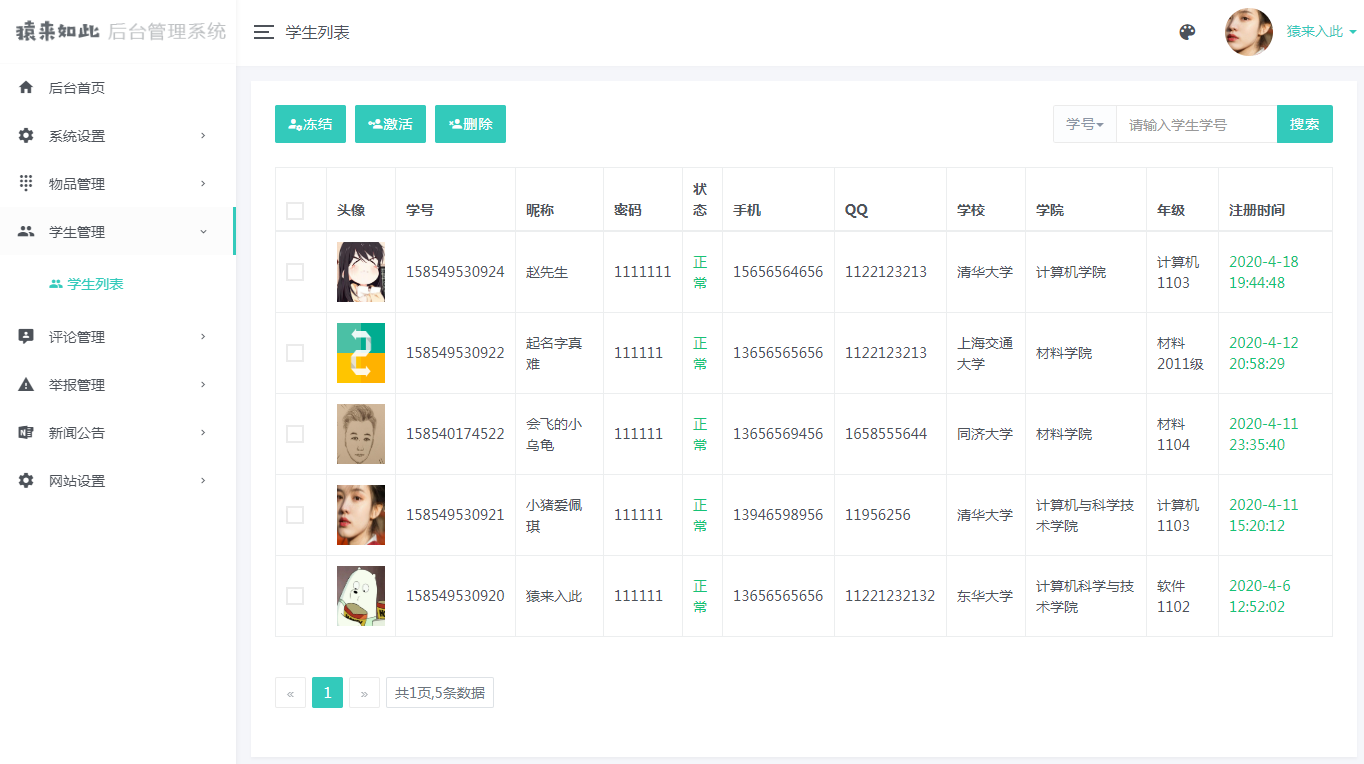This screenshot has height=764, width=1364.
Task: Open avatar of student 小猪爱佩琪
Action: coord(361,515)
